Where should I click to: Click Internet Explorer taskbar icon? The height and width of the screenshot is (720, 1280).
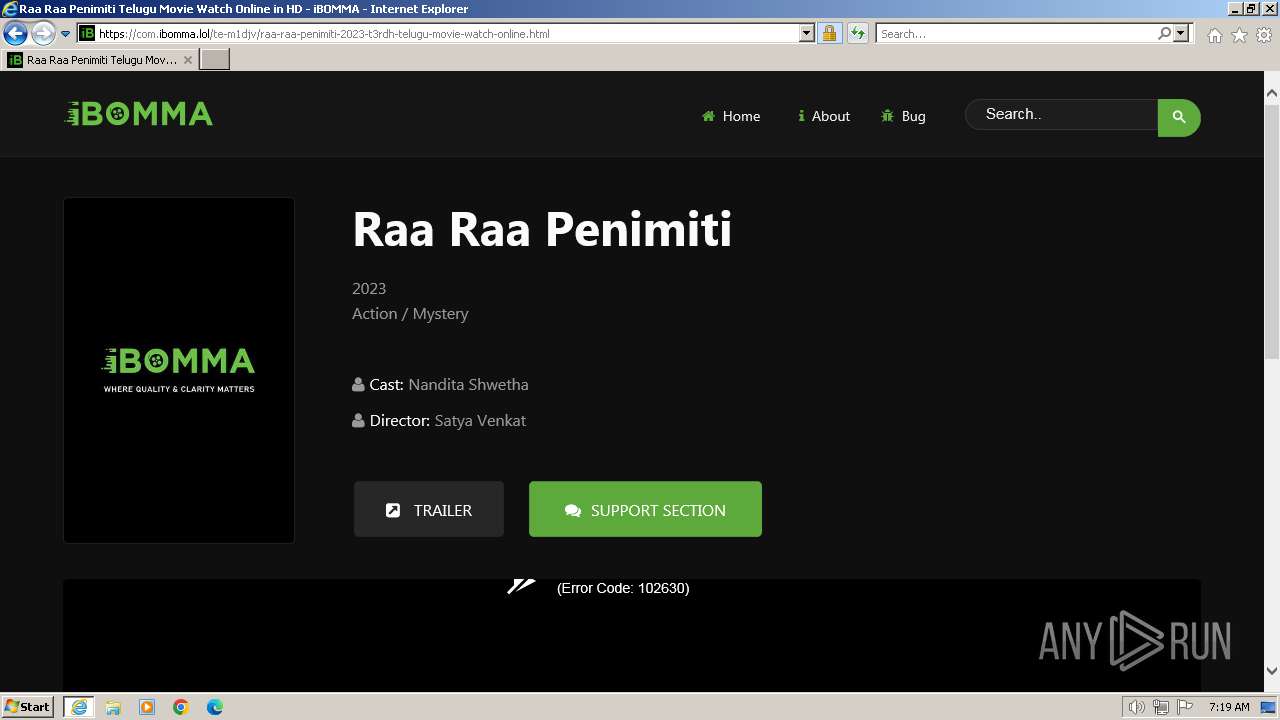(x=79, y=707)
